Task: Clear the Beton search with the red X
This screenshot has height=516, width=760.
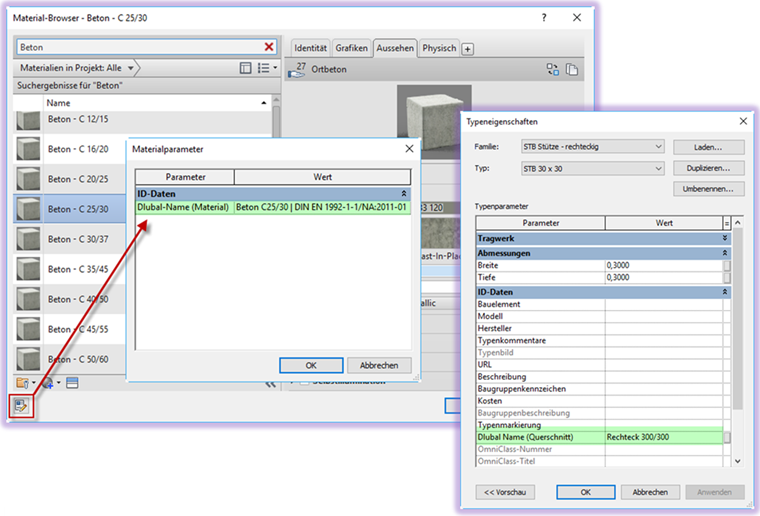Action: pos(269,47)
